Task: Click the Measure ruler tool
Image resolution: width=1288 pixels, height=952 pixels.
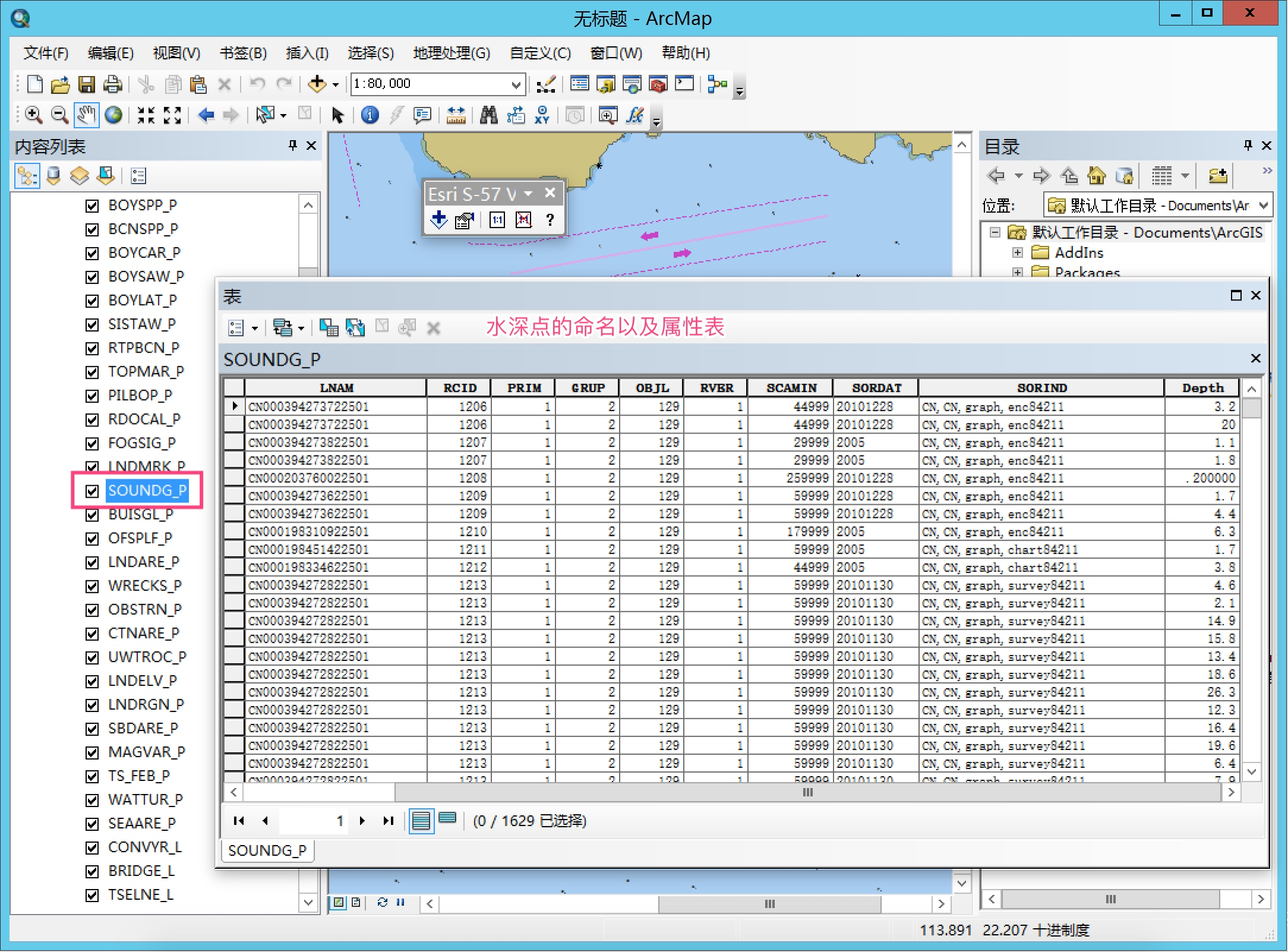Action: coord(456,115)
